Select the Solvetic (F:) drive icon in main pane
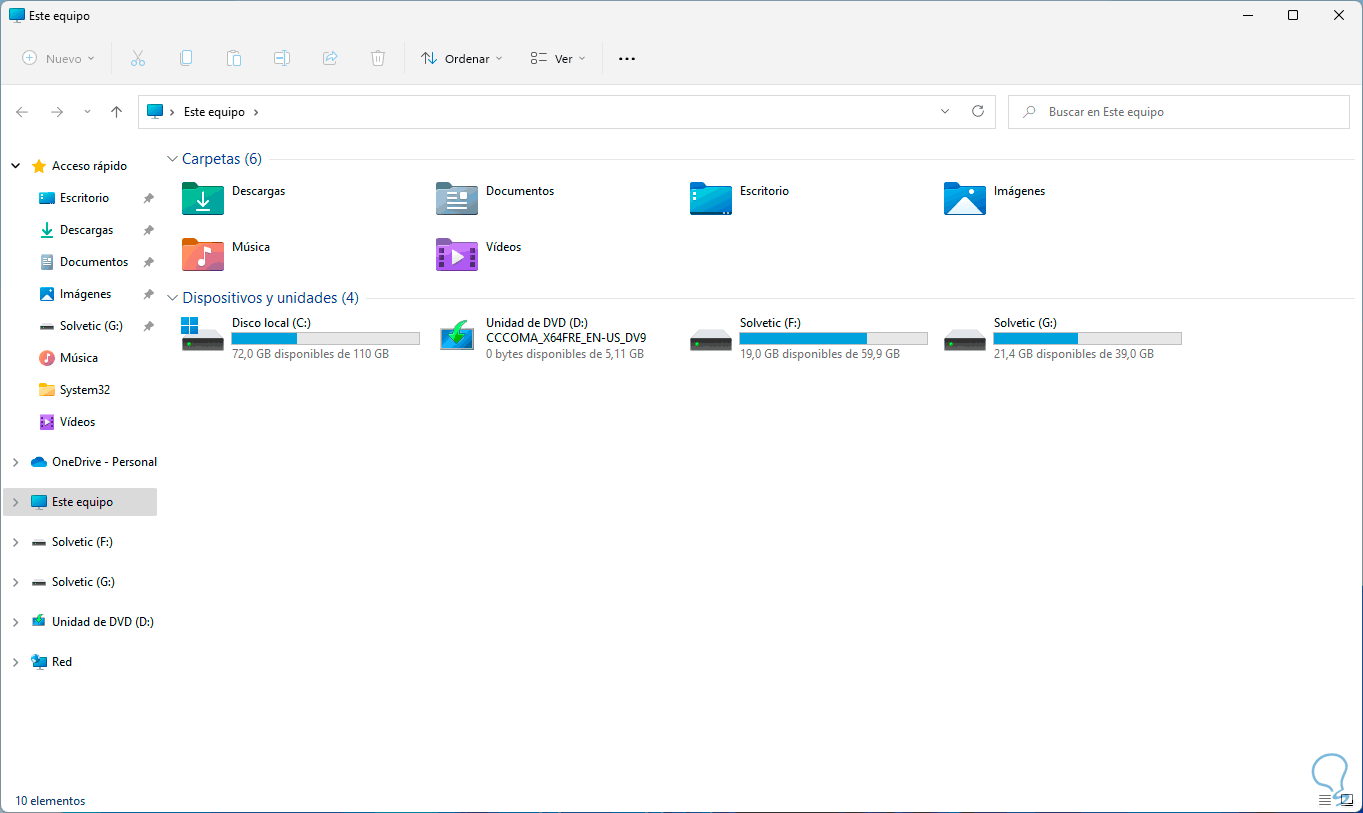 pos(711,340)
